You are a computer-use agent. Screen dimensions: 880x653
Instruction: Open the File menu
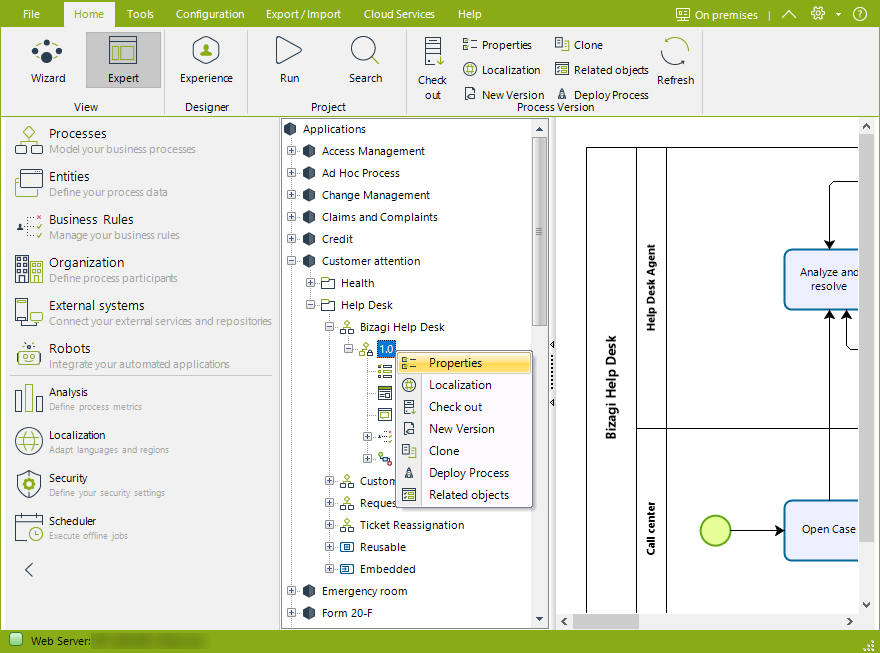coord(31,14)
